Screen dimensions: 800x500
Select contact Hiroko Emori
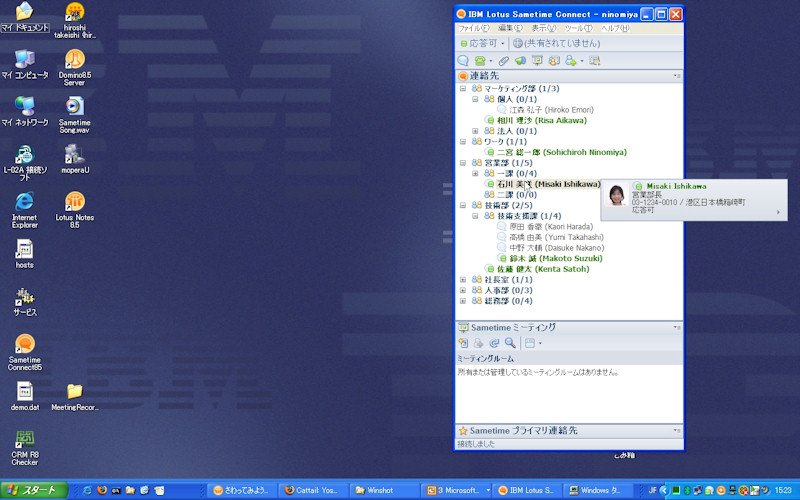pos(551,110)
